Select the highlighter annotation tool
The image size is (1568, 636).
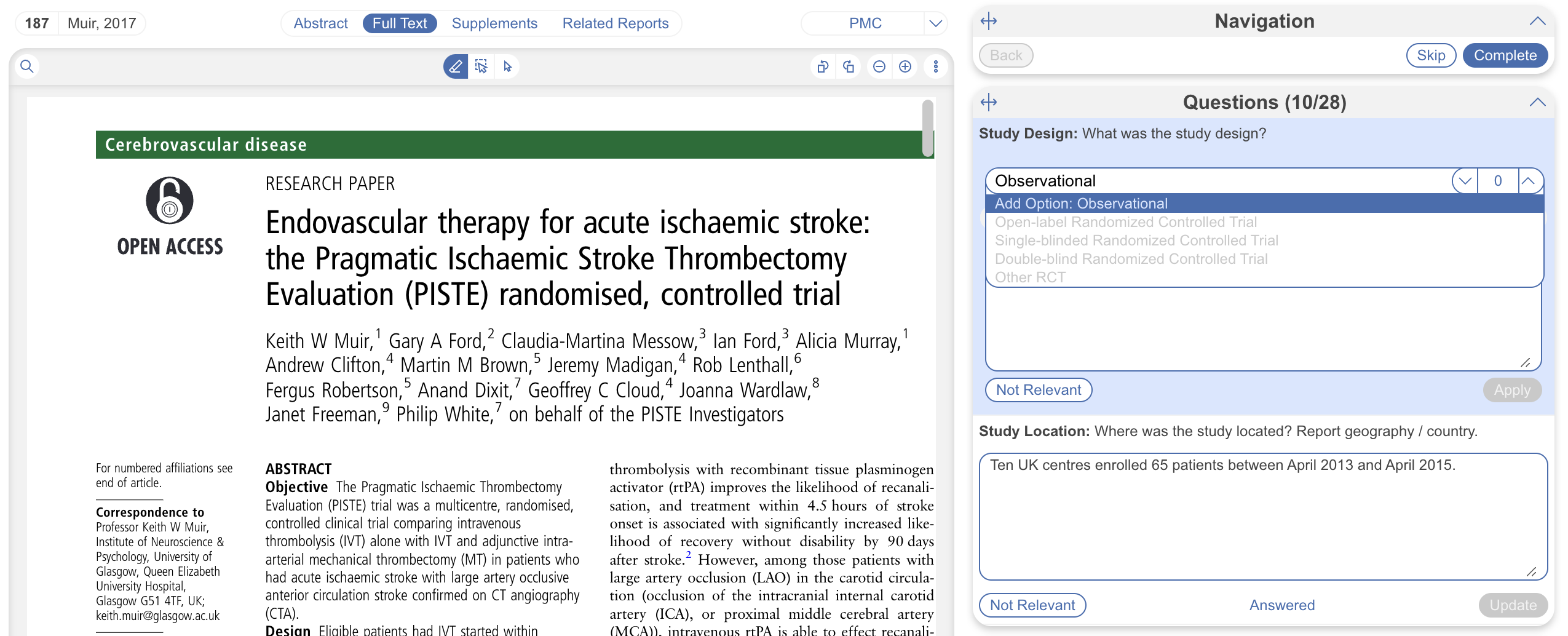tap(455, 66)
